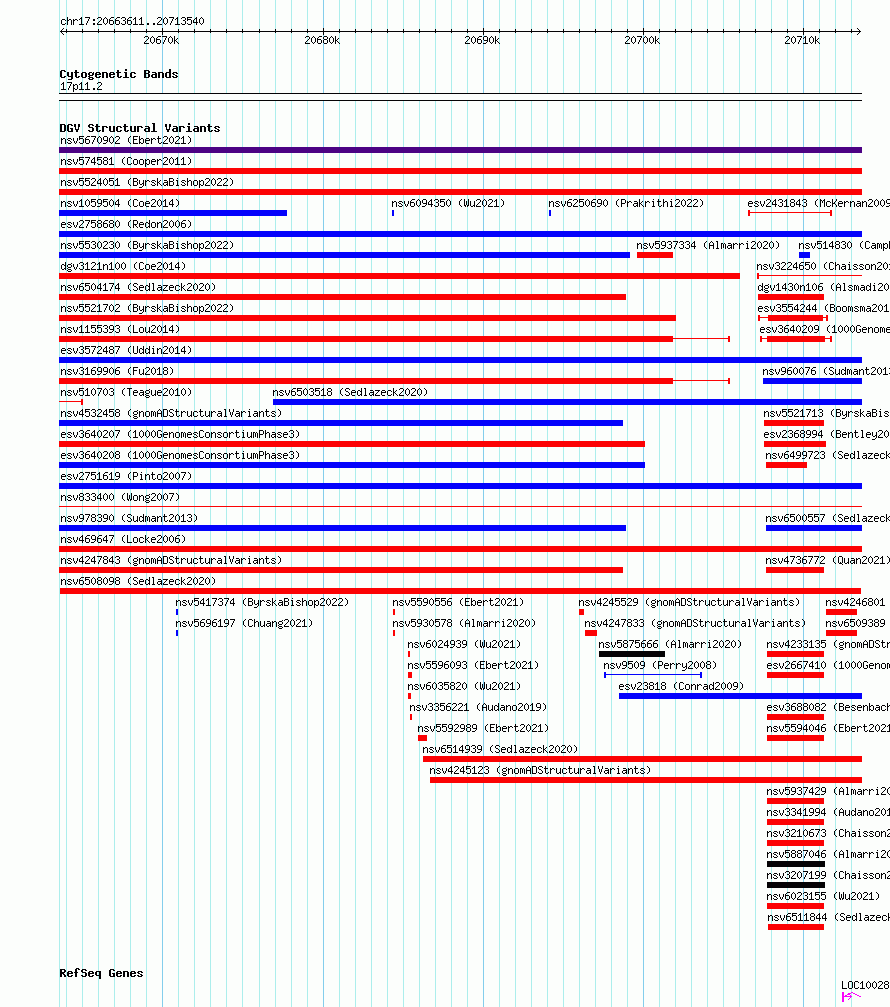Click the DGV Structural Variants track title

pos(140,128)
